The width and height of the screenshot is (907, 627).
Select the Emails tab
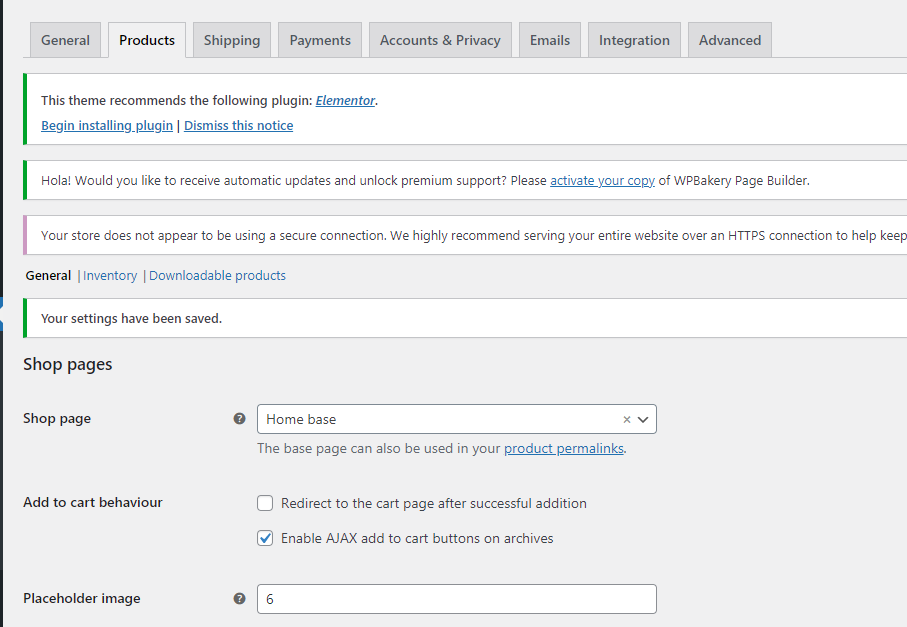(550, 41)
